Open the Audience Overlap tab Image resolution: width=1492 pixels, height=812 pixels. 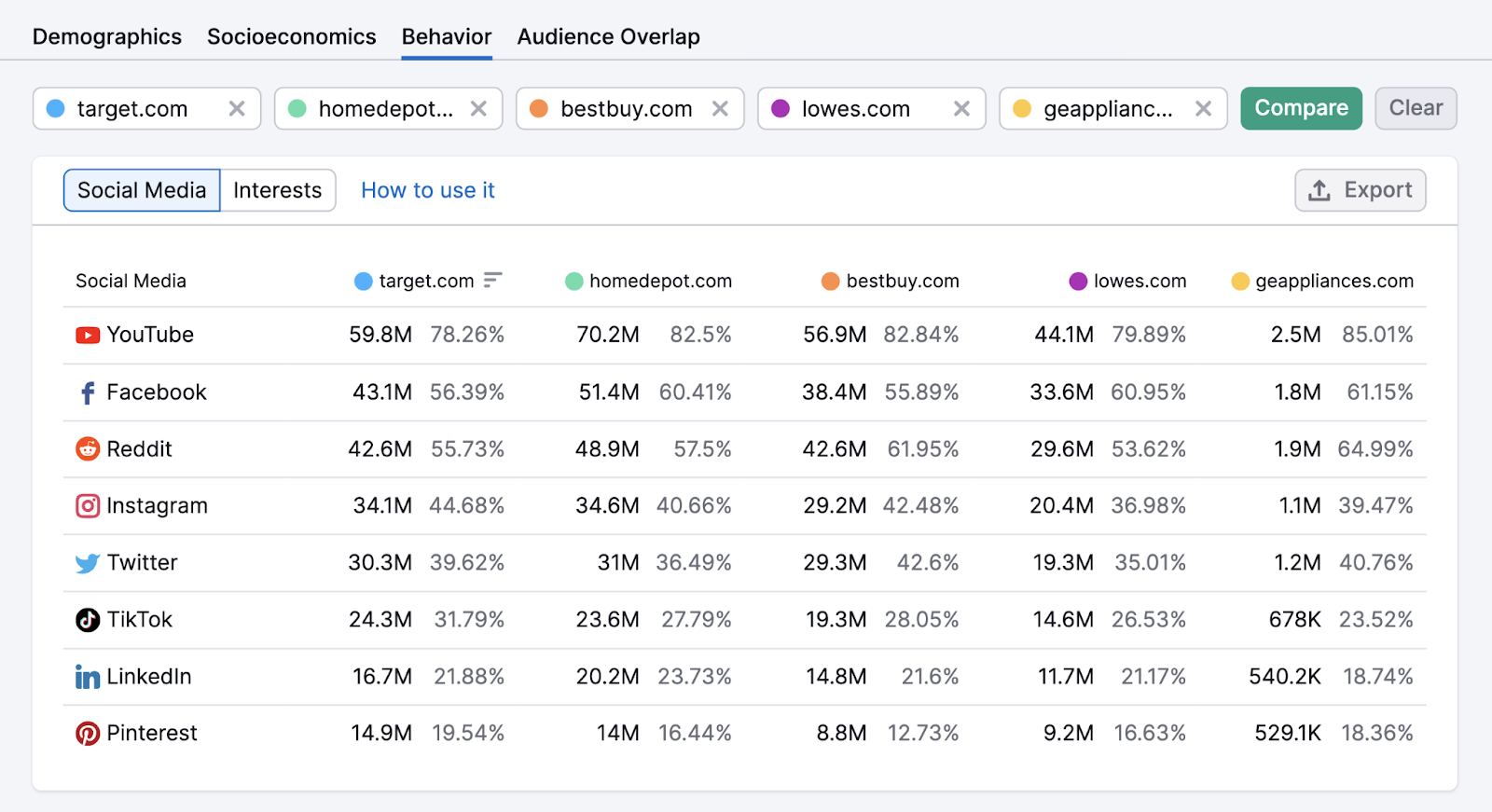608,37
